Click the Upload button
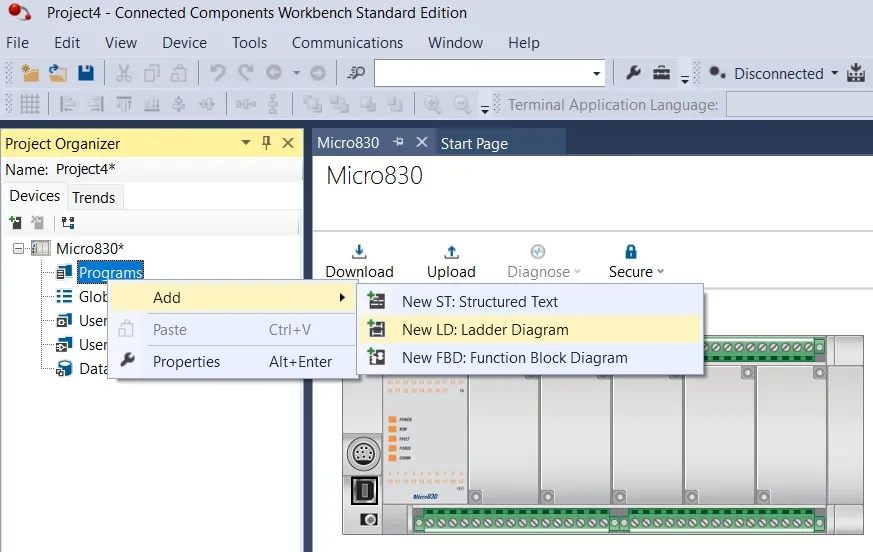 pos(451,261)
